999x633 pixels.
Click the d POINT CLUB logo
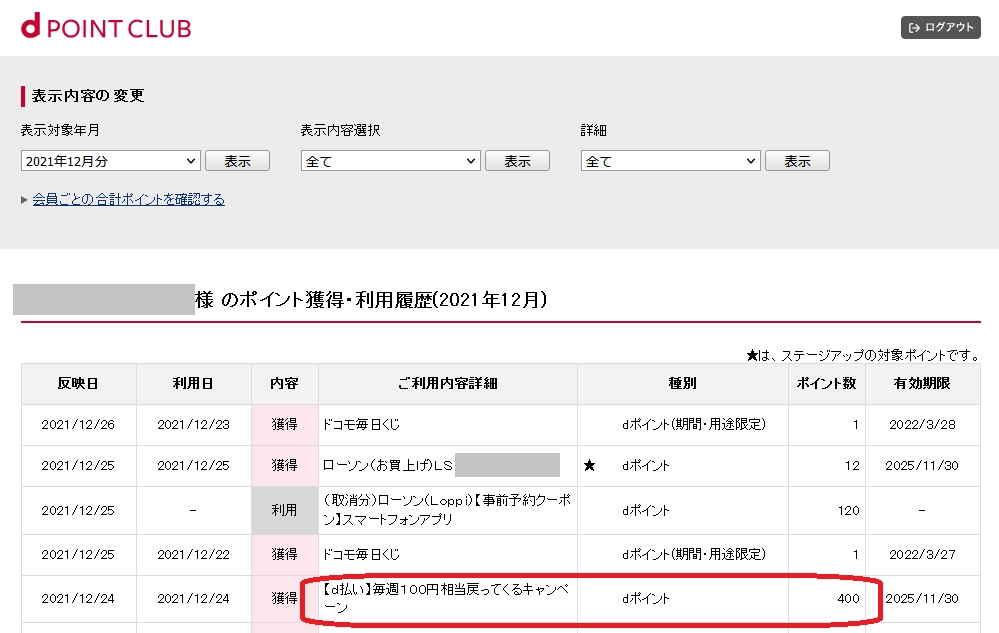[106, 26]
